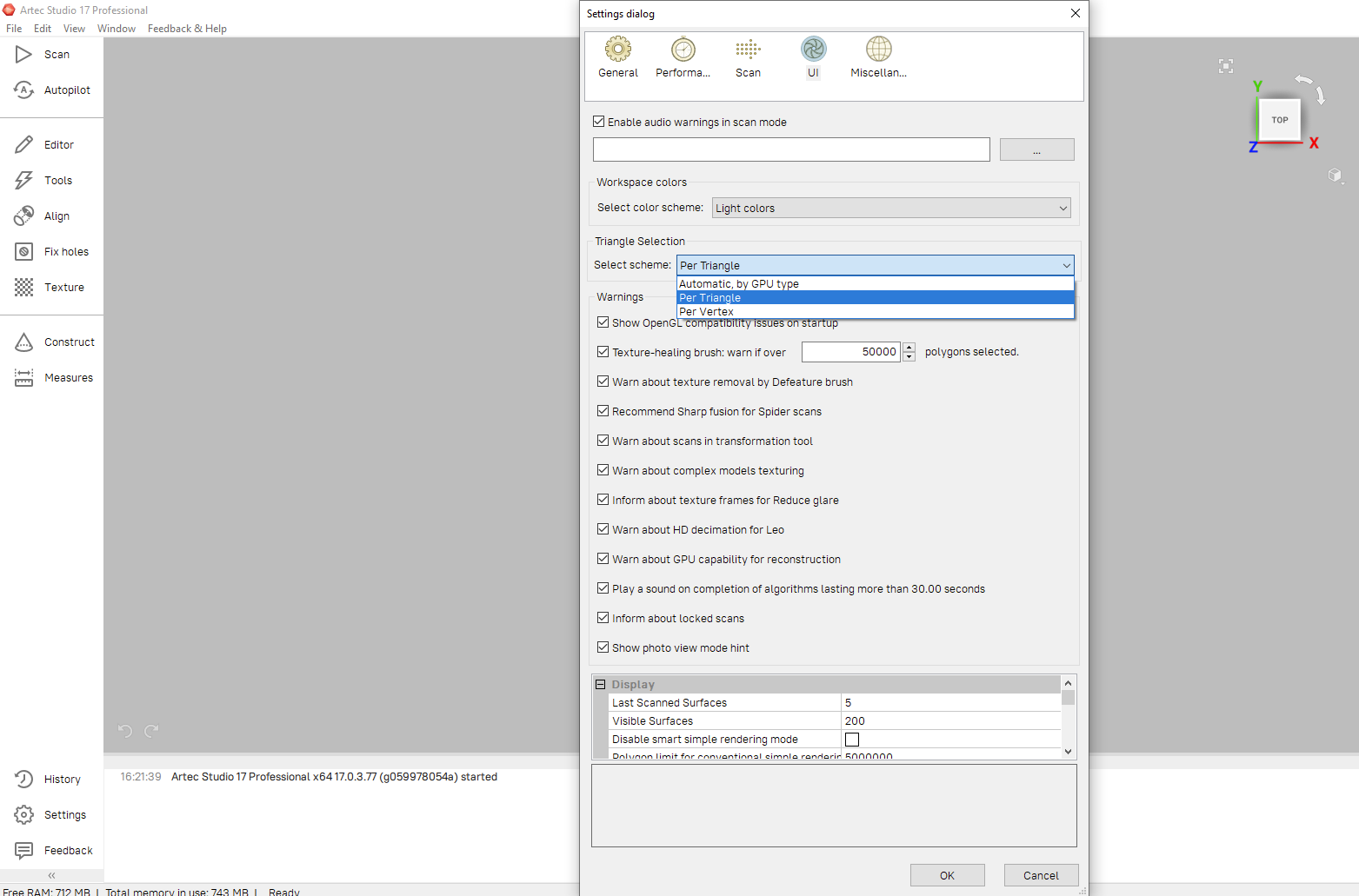Screen dimensions: 1359x896
Task: Open the View menu
Action: click(x=74, y=29)
